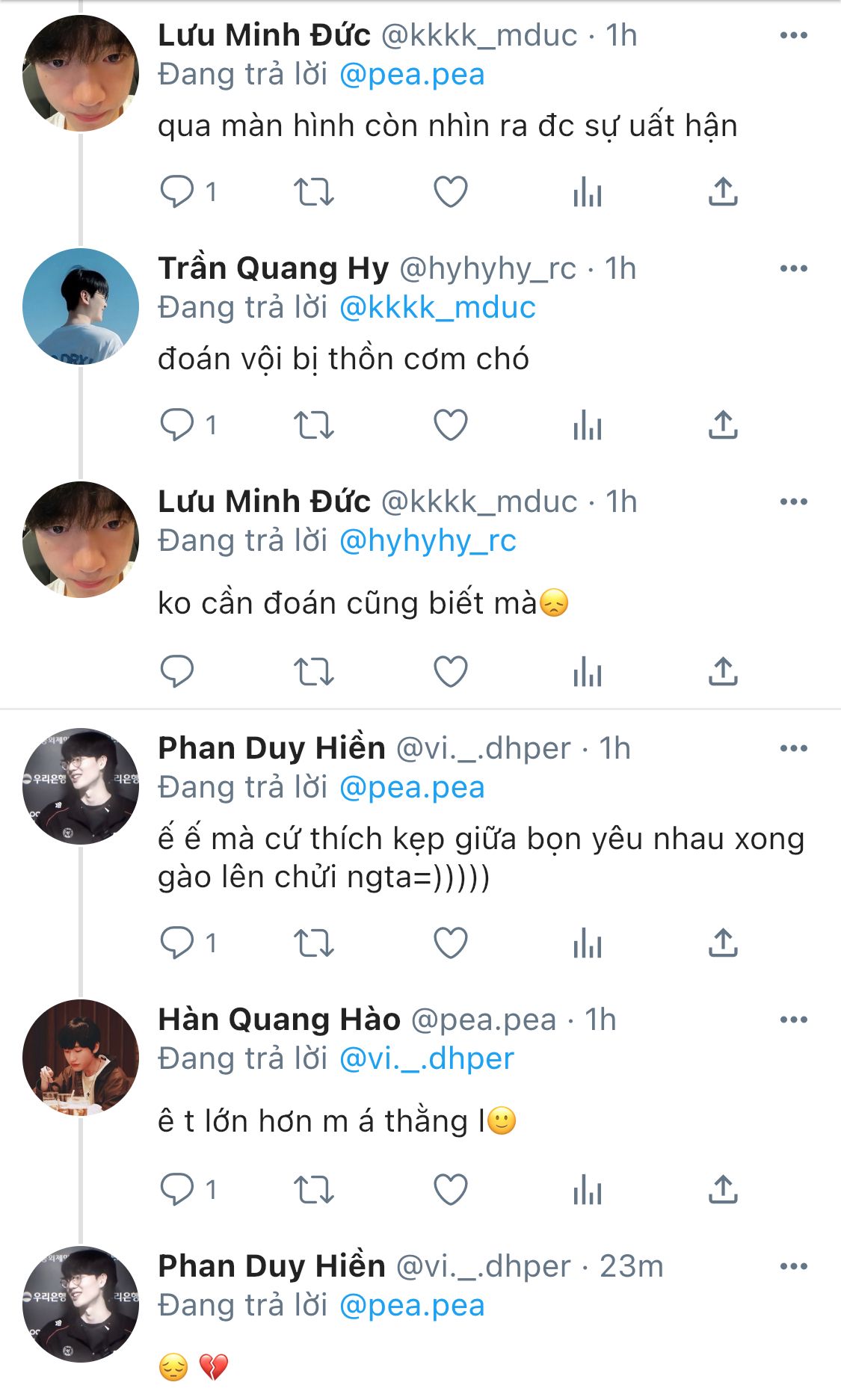Like Trần Quang Hy's 'đoán vội' tweet

[451, 425]
